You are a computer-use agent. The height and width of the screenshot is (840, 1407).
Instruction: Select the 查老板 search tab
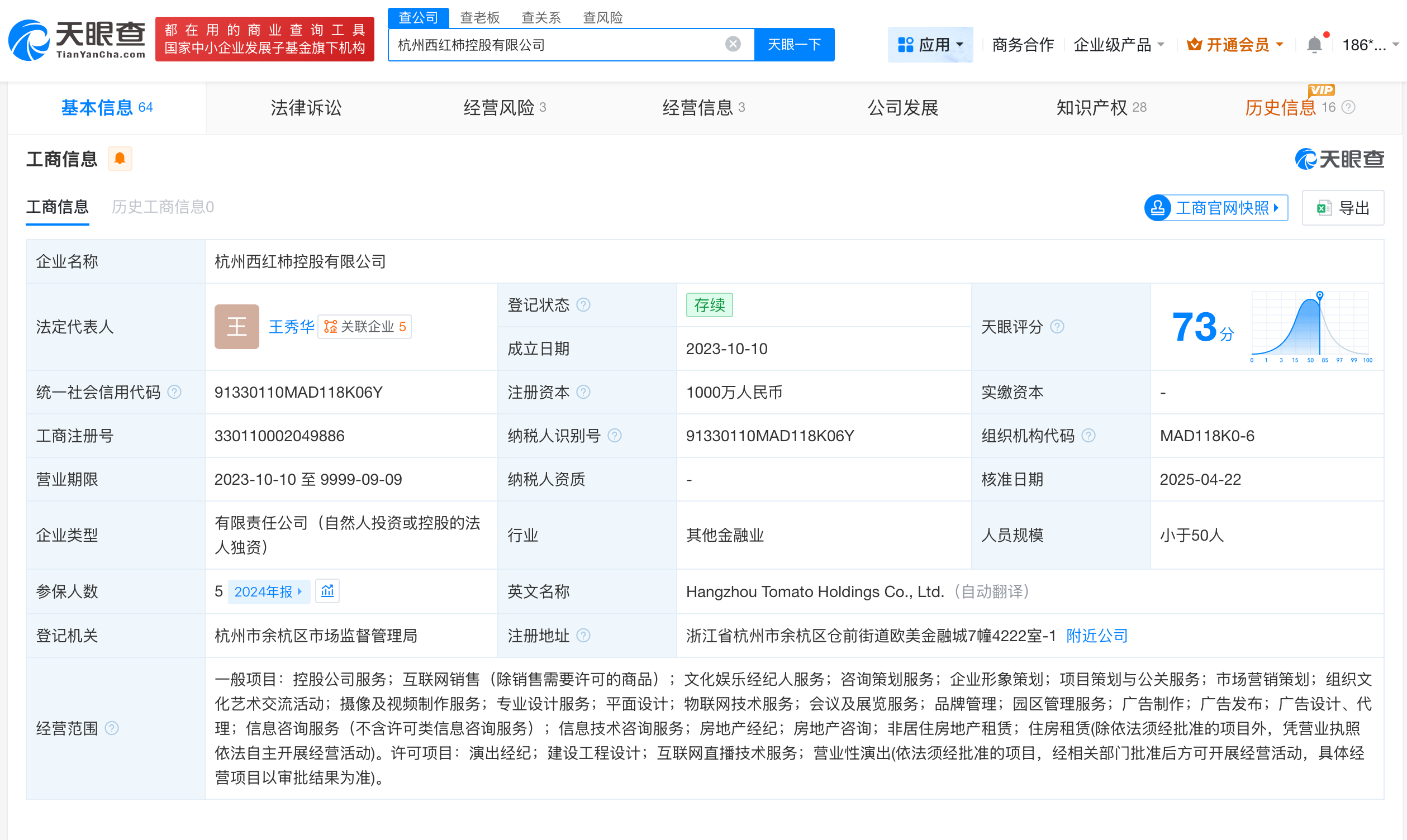tap(479, 17)
